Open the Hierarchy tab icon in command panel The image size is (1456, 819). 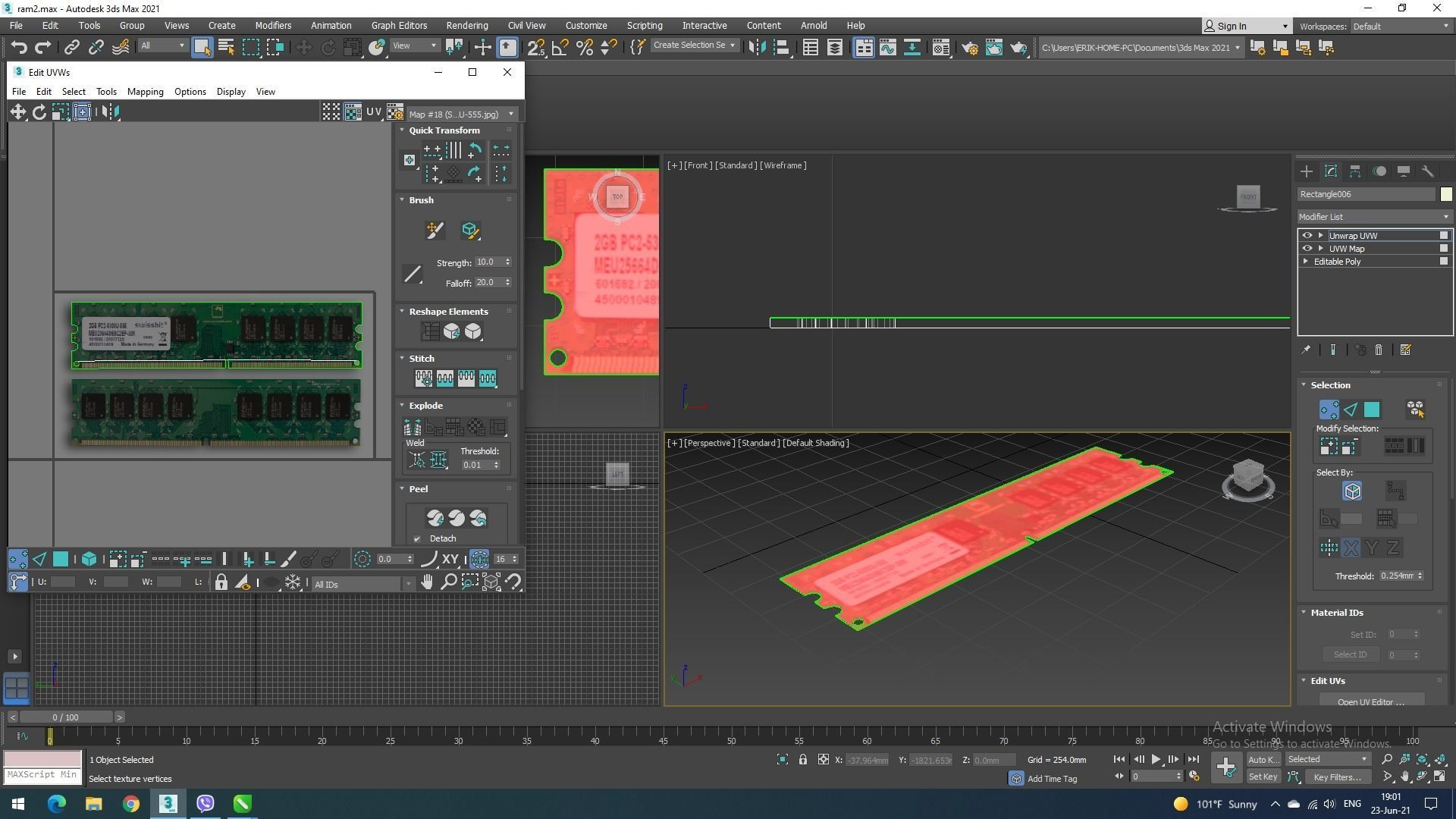point(1355,171)
